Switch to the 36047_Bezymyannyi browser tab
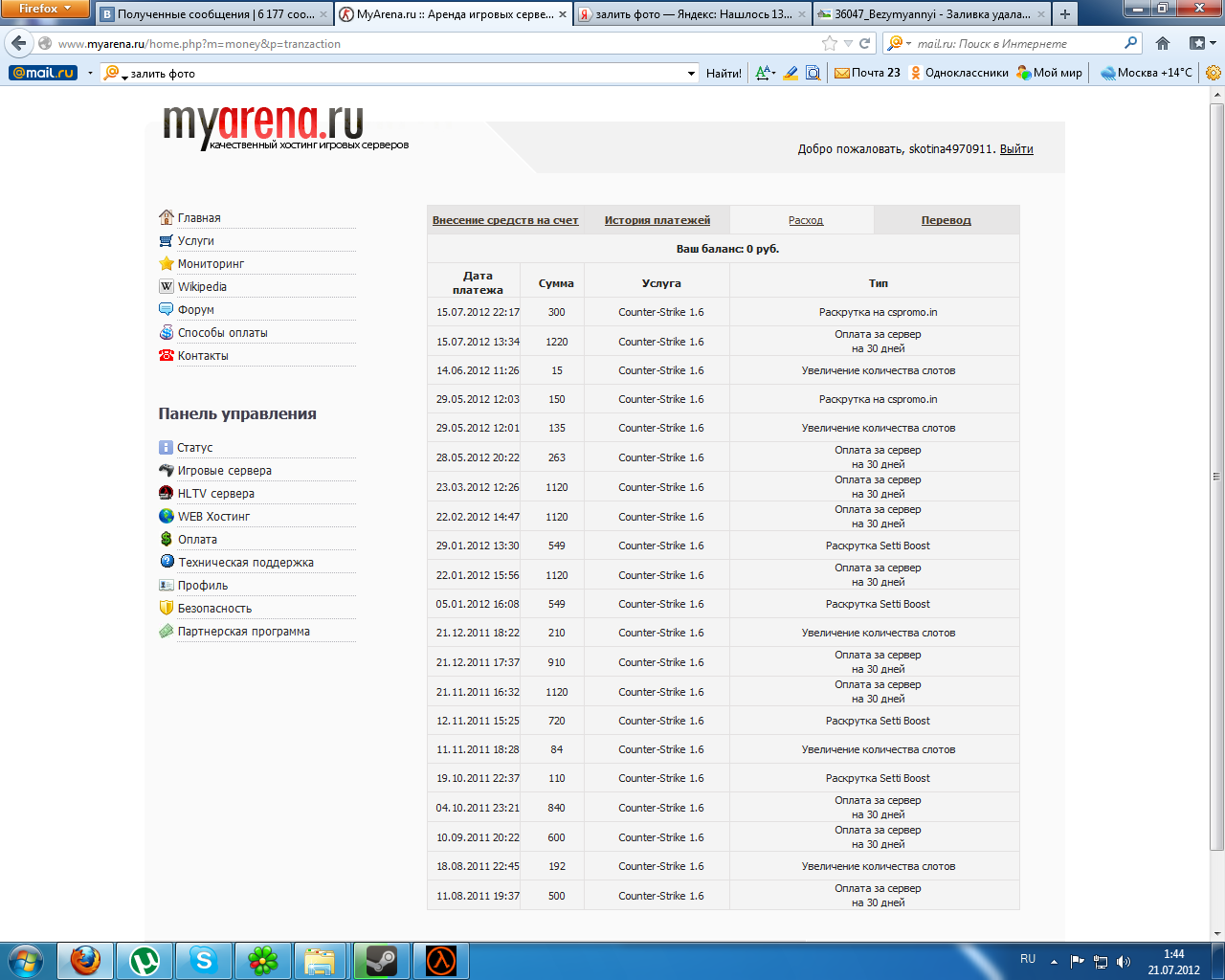 (x=932, y=14)
